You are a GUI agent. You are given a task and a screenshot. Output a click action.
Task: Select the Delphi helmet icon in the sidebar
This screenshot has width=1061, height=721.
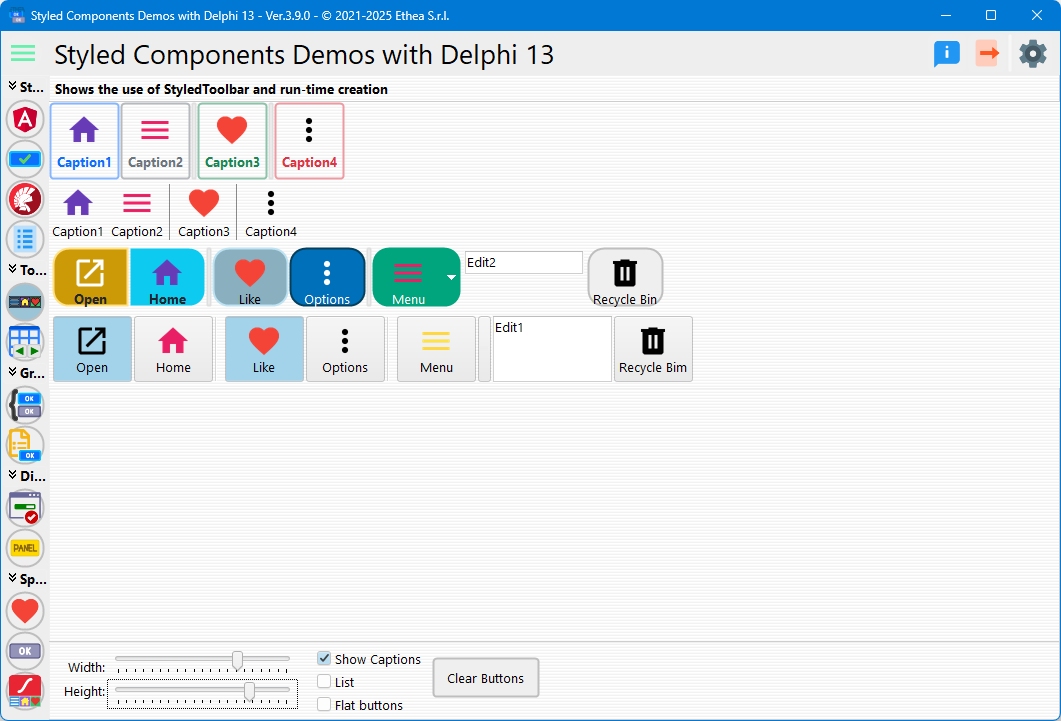pos(24,199)
